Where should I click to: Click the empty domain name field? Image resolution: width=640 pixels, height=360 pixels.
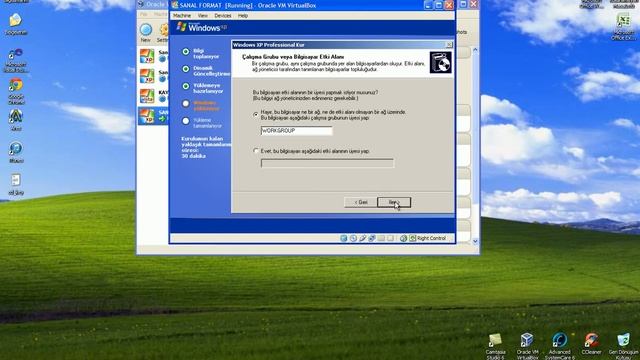[327, 163]
